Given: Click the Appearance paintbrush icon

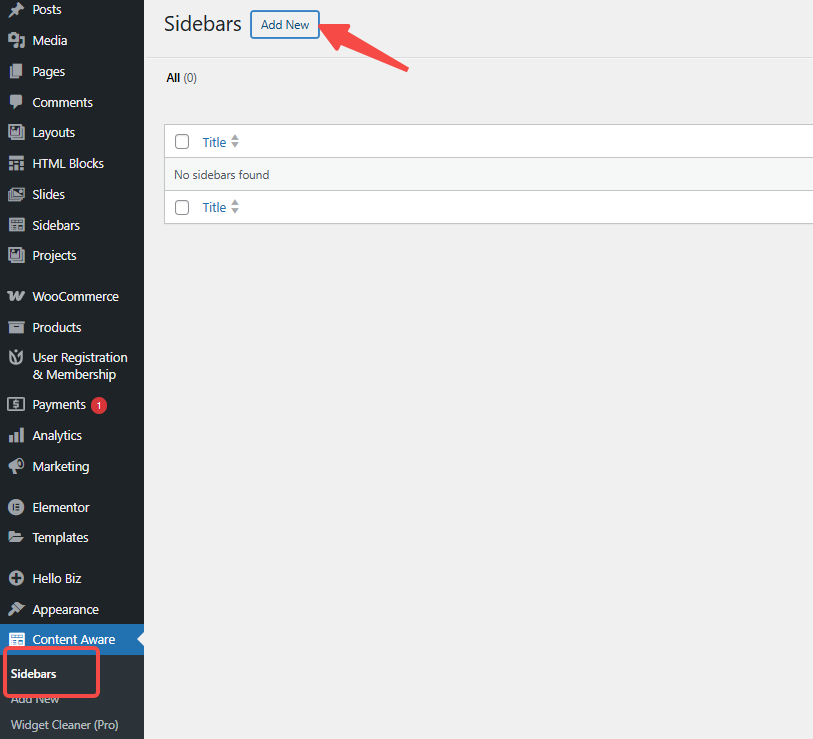Looking at the screenshot, I should point(16,610).
